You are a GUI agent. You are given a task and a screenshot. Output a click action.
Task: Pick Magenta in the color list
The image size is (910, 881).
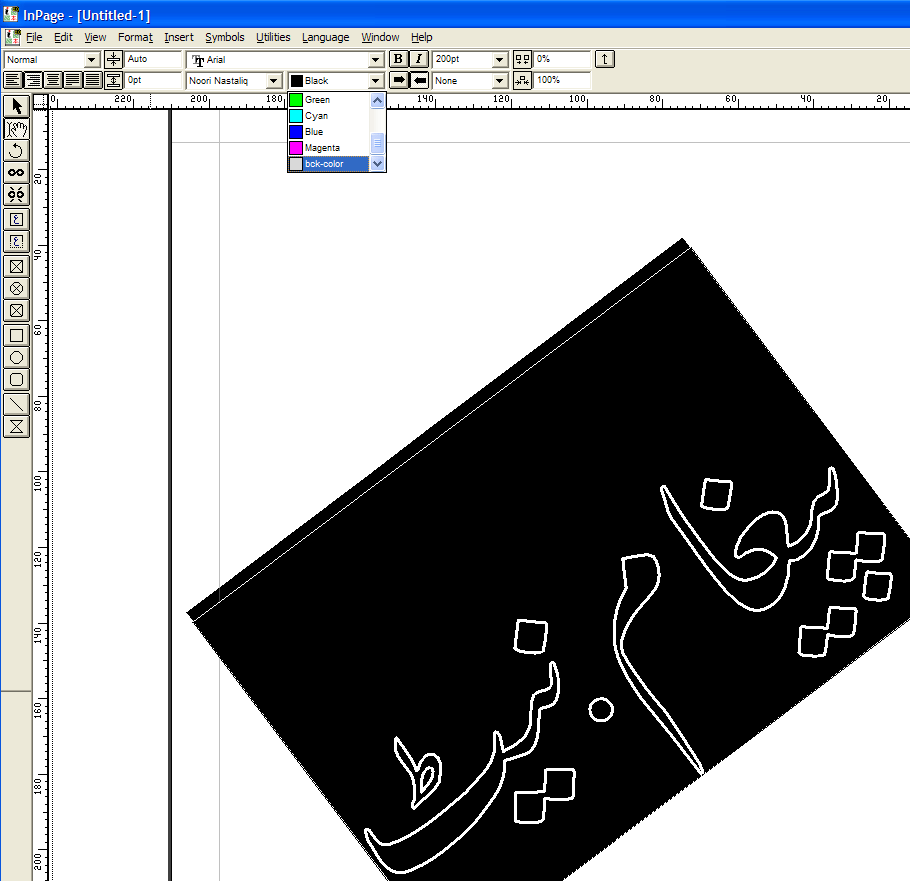322,148
